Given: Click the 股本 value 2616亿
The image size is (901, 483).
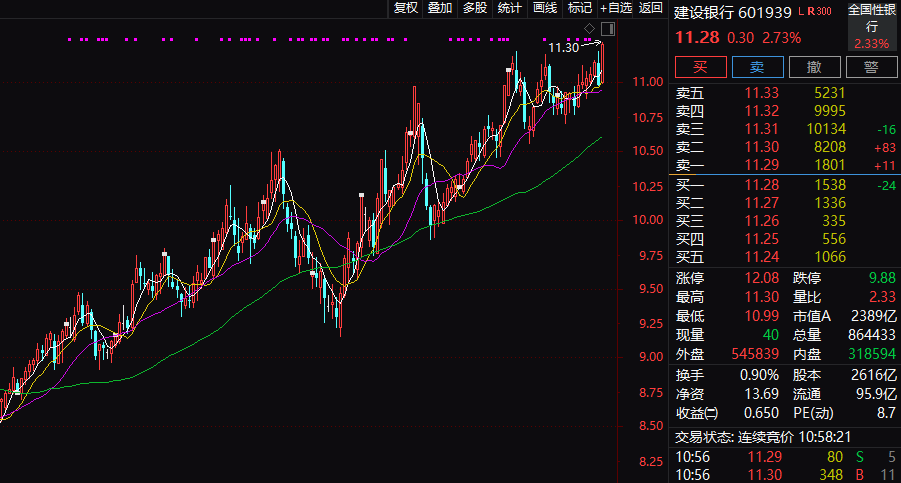Looking at the screenshot, I should (873, 376).
